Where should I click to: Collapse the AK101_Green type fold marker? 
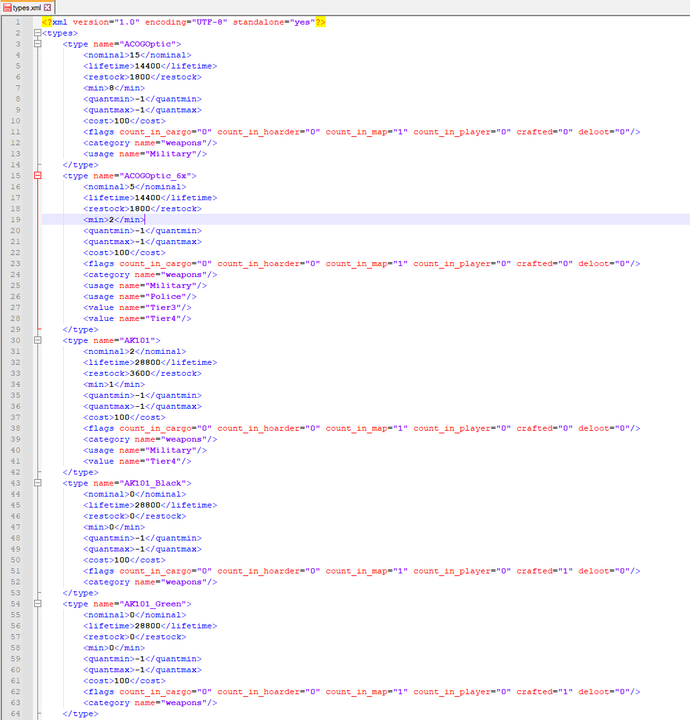(38, 604)
